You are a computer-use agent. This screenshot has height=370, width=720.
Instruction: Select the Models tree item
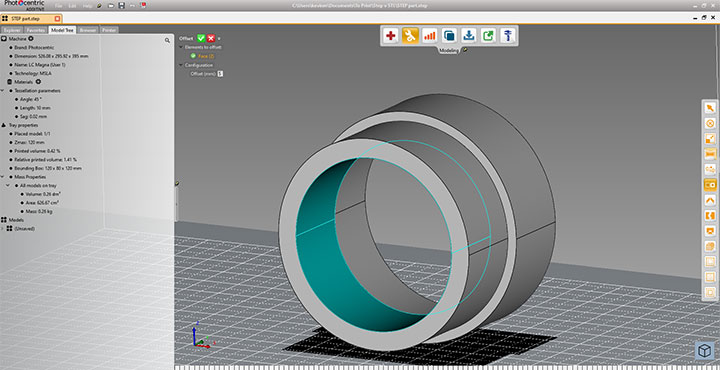tap(16, 220)
